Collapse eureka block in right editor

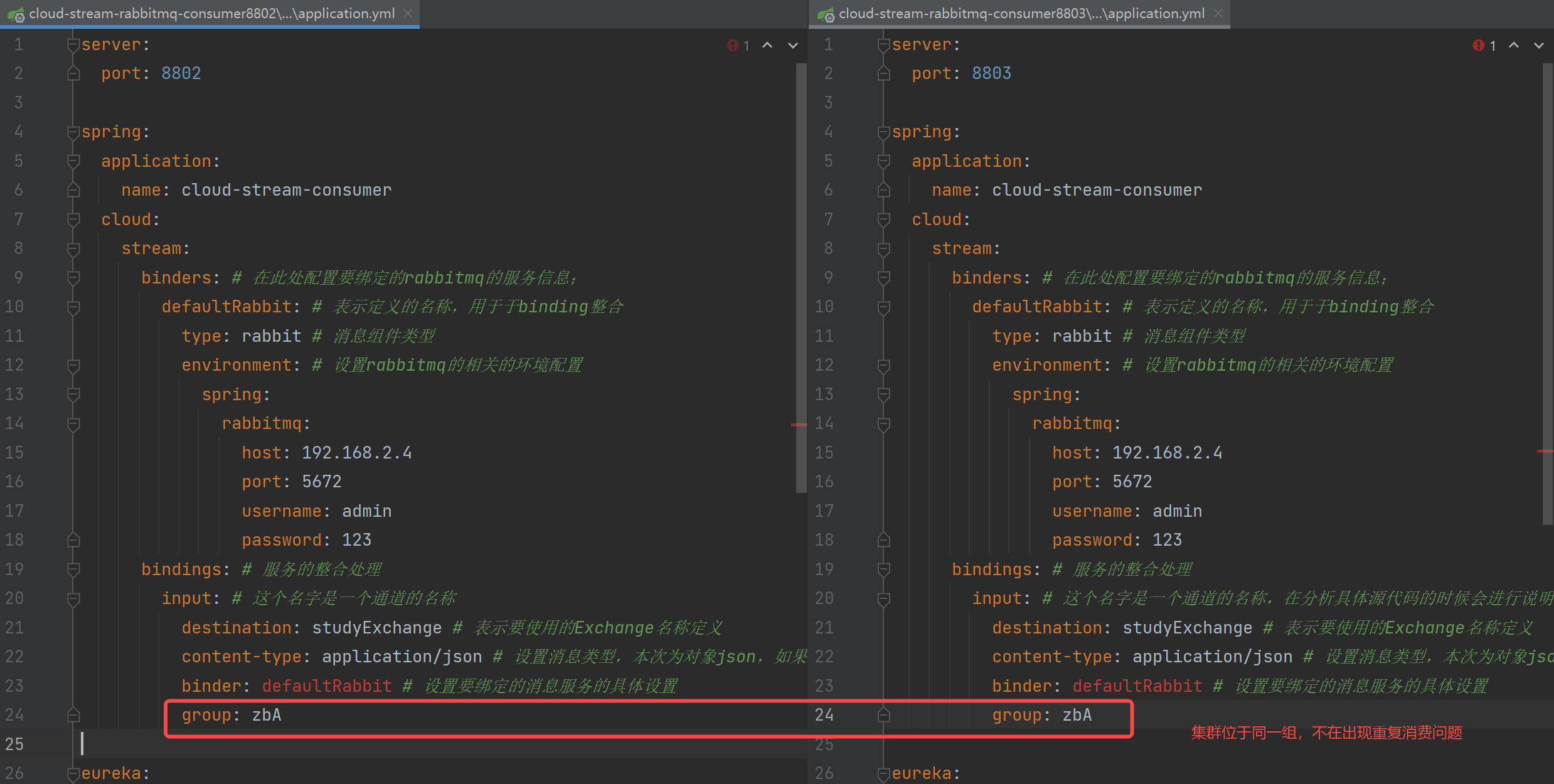[884, 773]
